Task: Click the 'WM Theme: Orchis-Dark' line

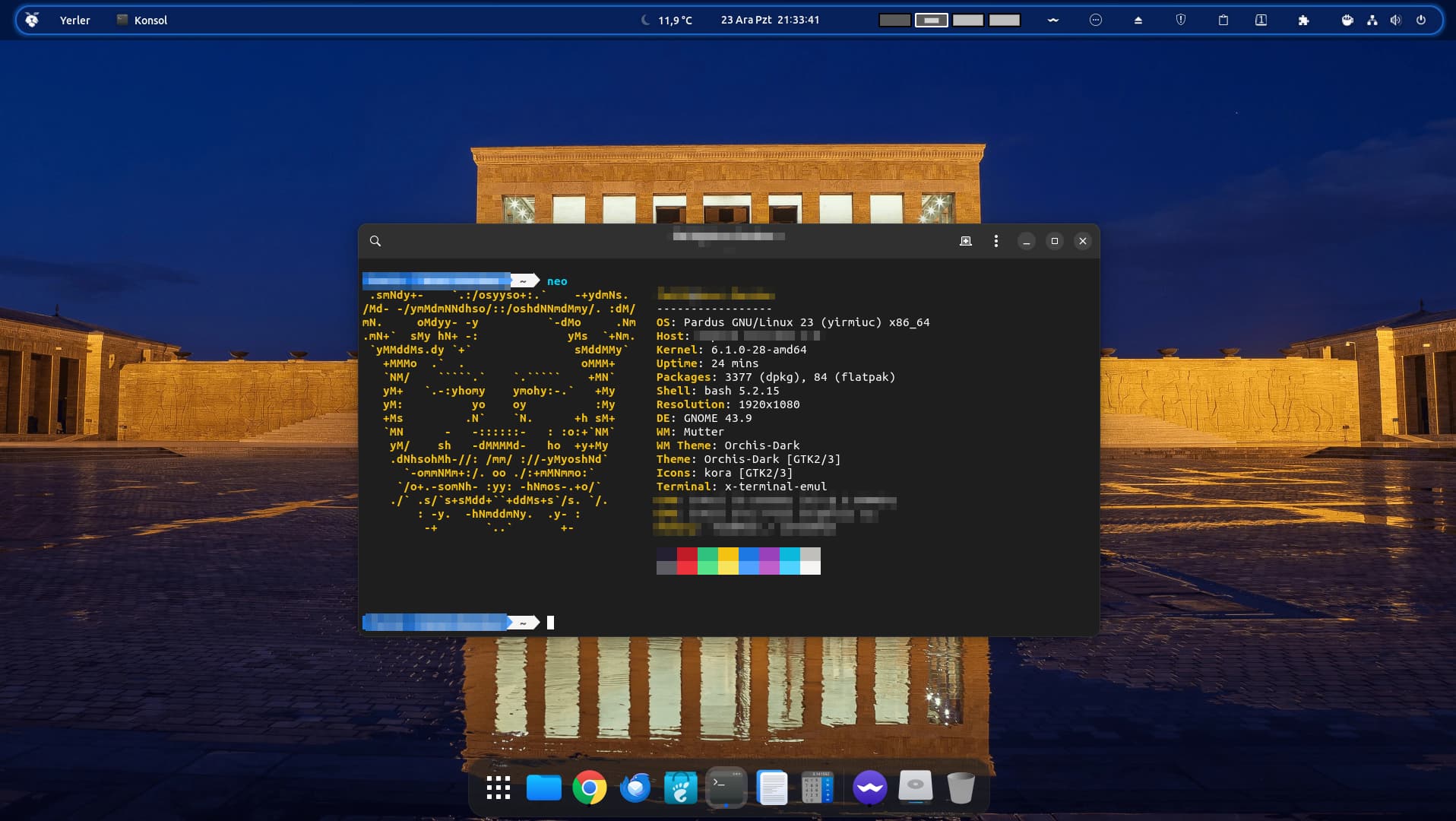Action: click(727, 445)
